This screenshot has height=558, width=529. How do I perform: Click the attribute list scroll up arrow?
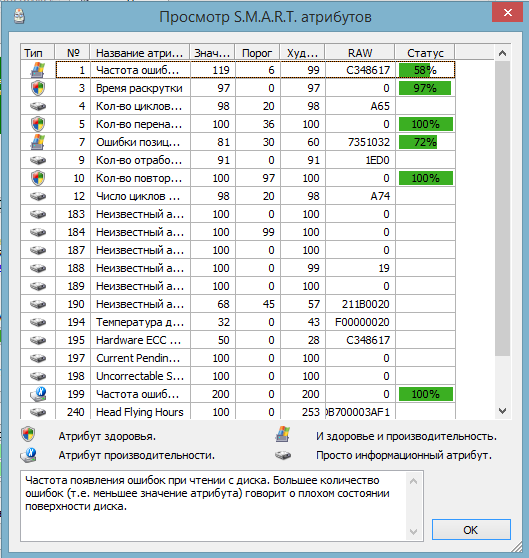(x=502, y=53)
